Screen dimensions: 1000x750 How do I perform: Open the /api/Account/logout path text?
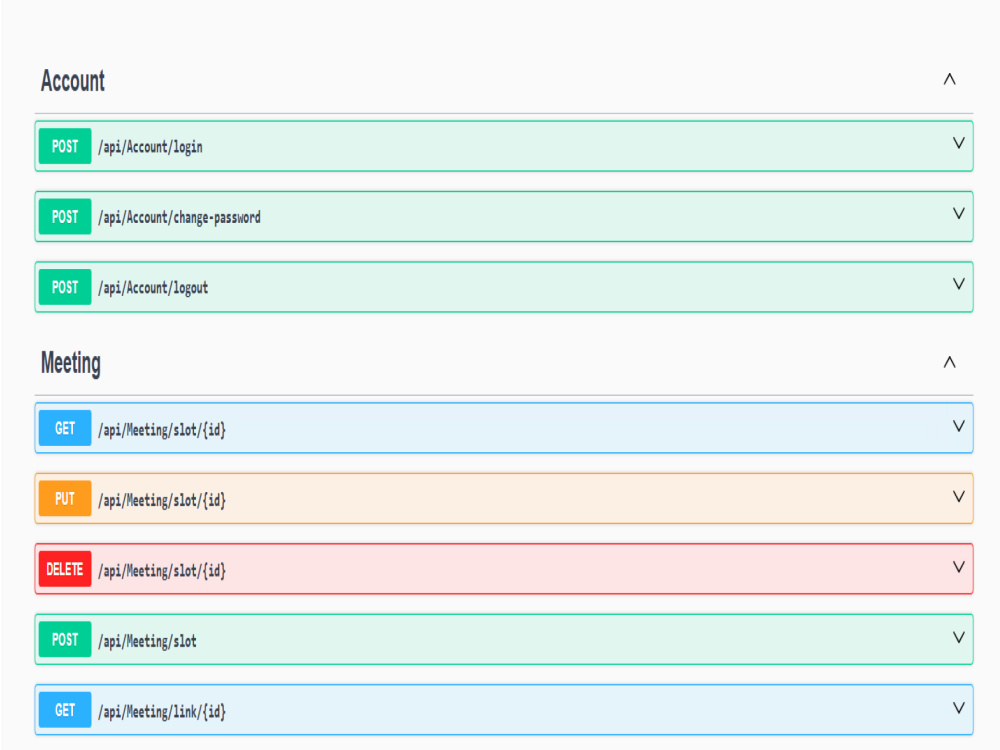(153, 288)
